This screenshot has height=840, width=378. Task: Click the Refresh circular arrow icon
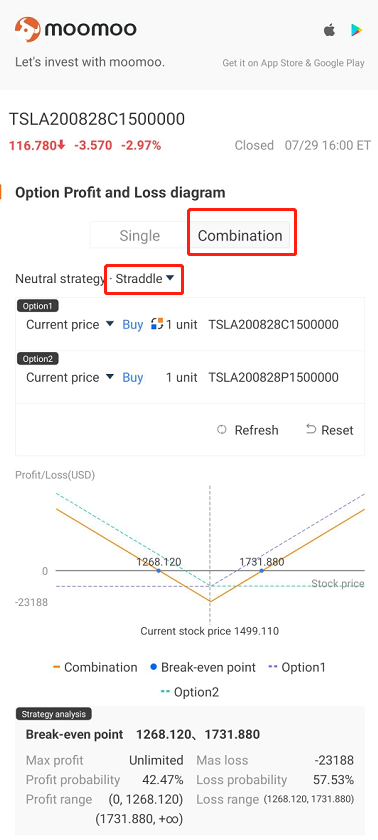coord(222,430)
